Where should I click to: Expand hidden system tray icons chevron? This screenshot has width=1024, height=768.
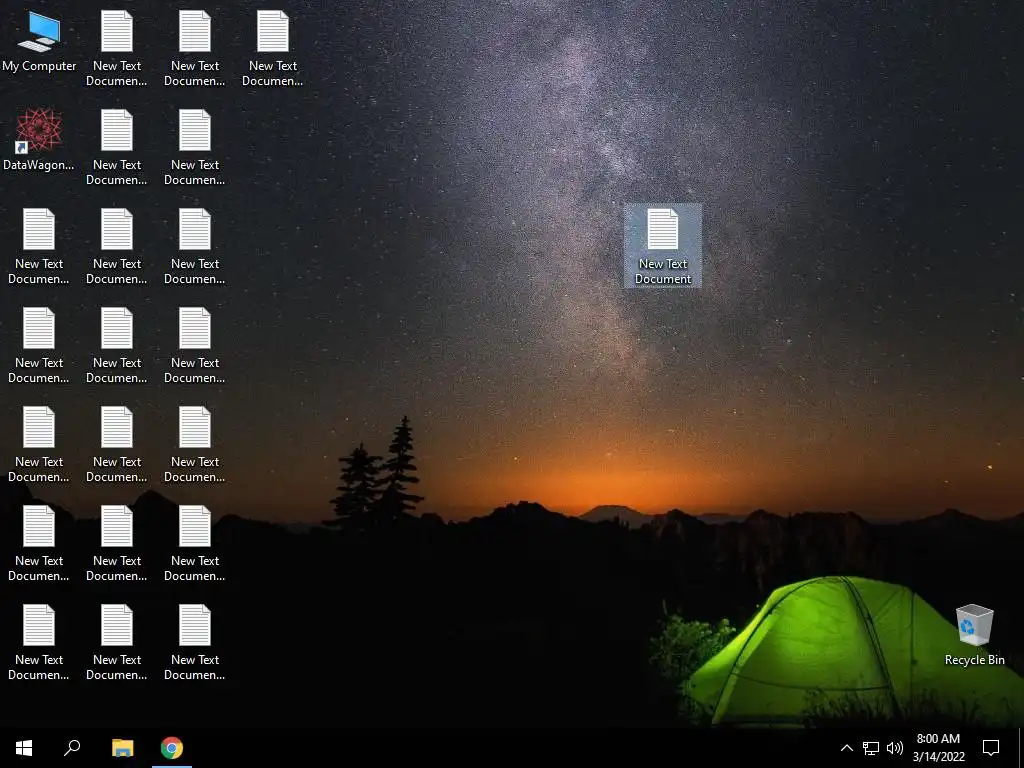coord(846,748)
